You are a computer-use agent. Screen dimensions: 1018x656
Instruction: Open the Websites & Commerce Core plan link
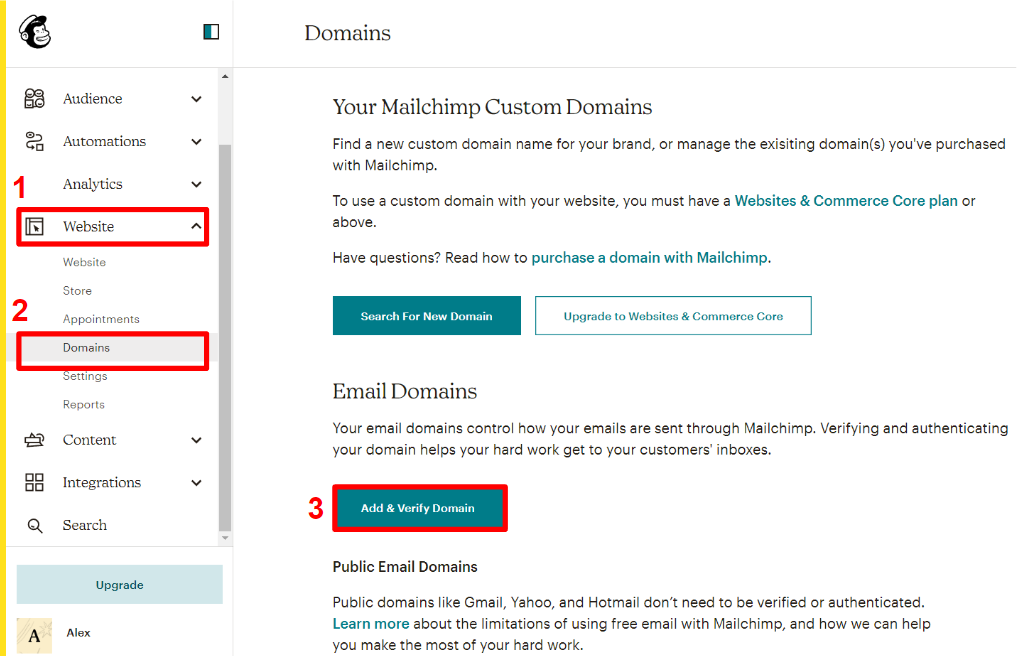click(846, 201)
